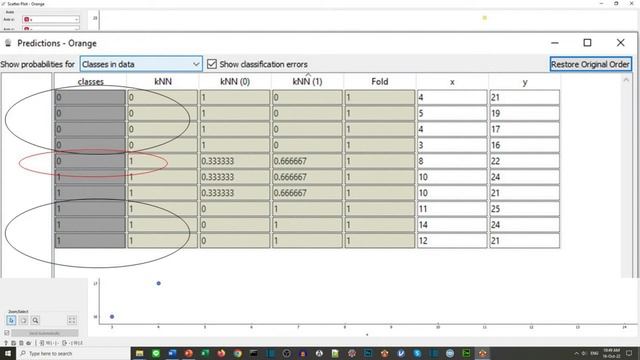Image resolution: width=640 pixels, height=360 pixels.
Task: Open the Axis x dropdown in Scatter Plot
Action: click(x=51, y=19)
